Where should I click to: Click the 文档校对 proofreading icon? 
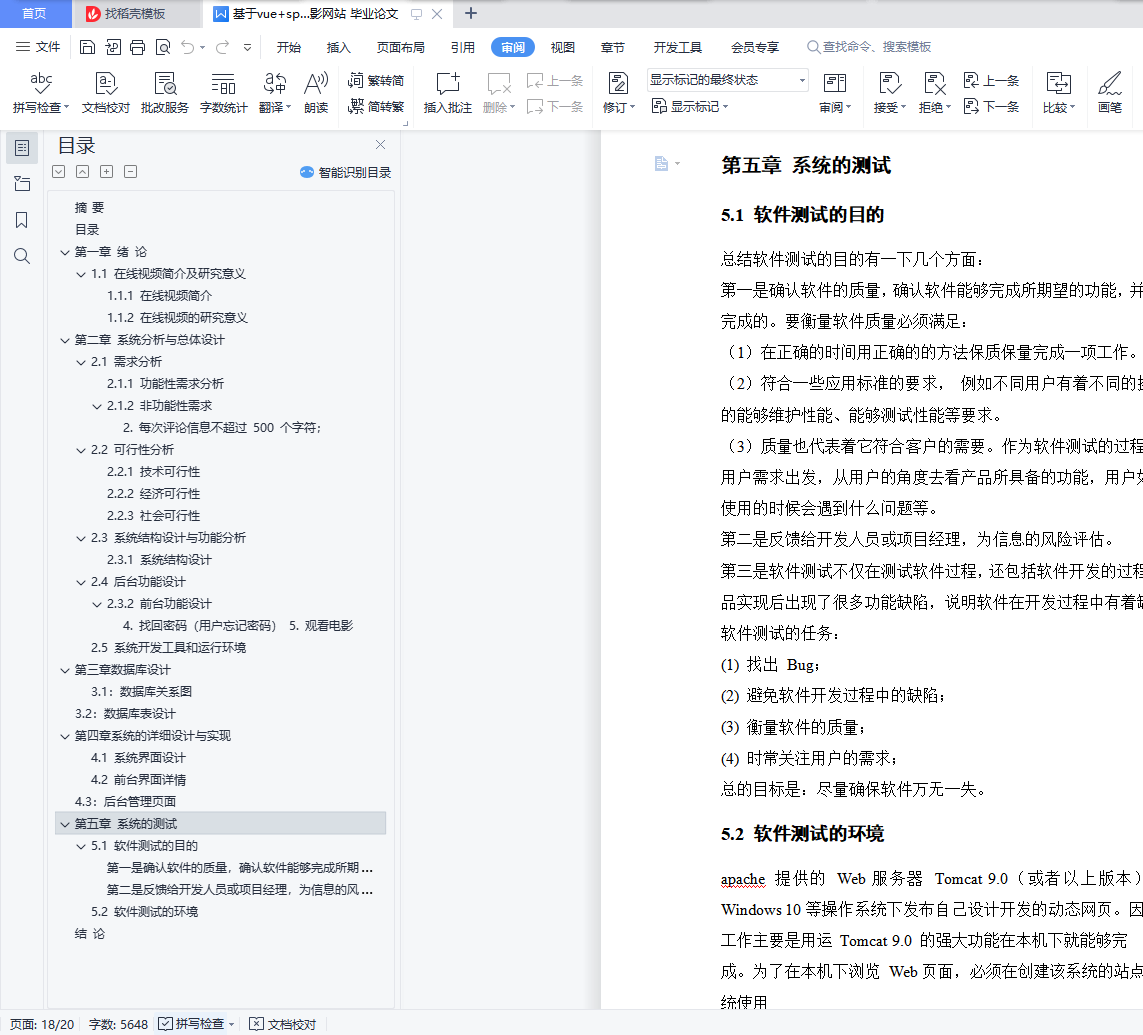(x=106, y=93)
